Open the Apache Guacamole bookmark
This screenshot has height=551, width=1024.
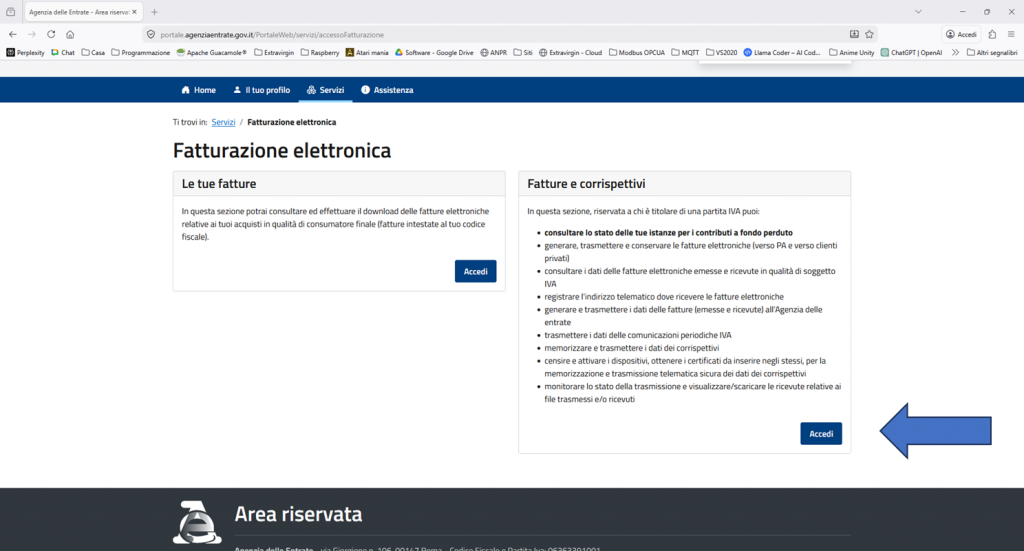click(211, 52)
